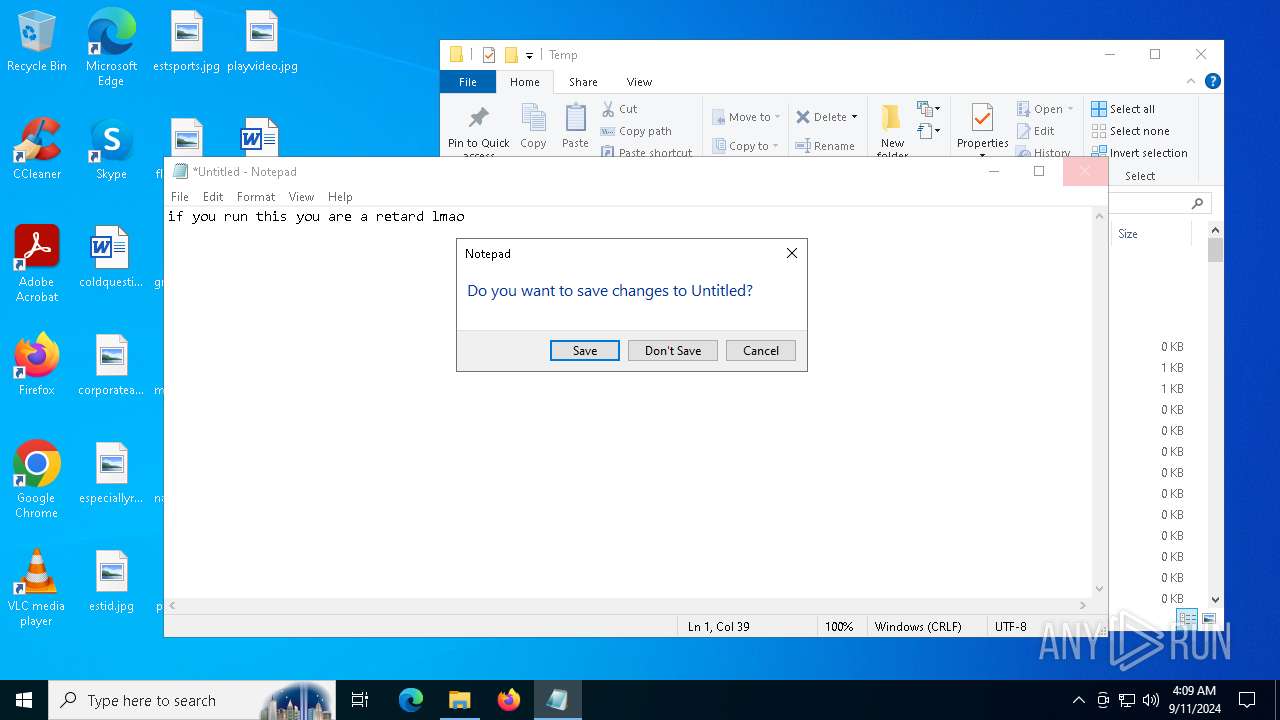The image size is (1280, 720).
Task: Switch Explorer to details view icon
Action: [x=1187, y=618]
